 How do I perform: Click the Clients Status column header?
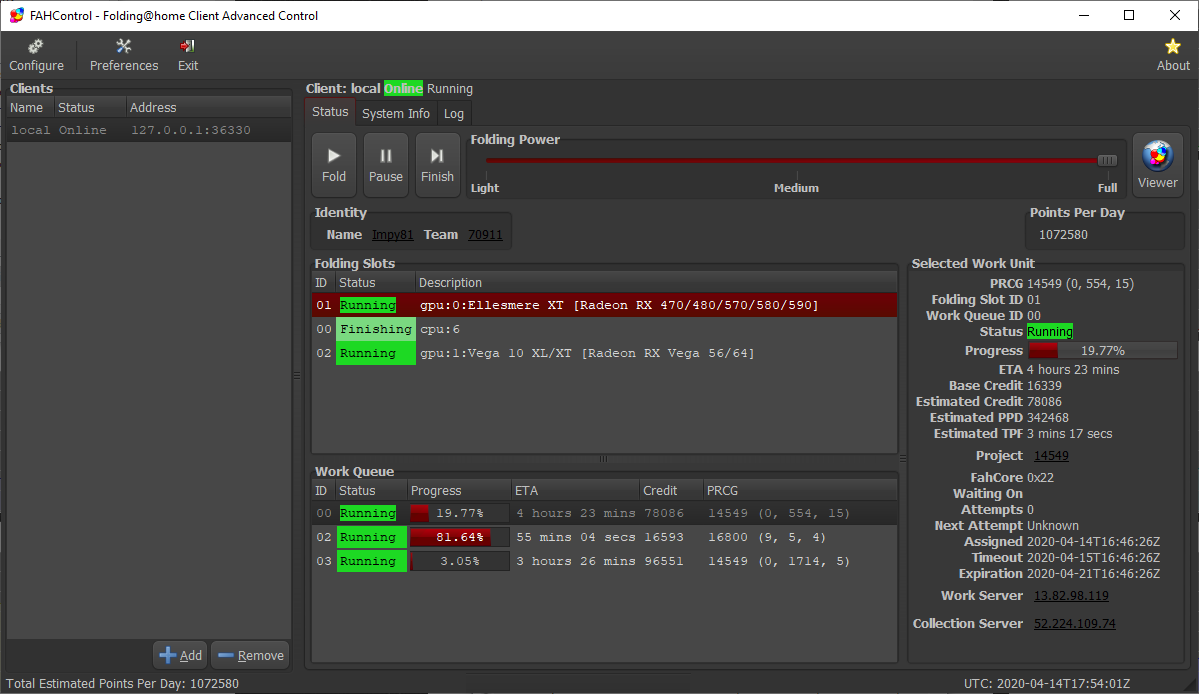(x=89, y=108)
